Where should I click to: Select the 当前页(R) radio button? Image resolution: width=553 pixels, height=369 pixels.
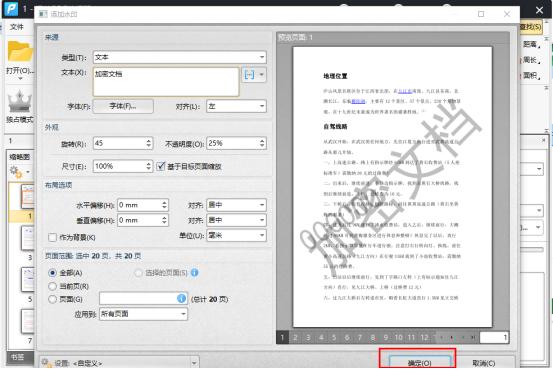[x=53, y=286]
